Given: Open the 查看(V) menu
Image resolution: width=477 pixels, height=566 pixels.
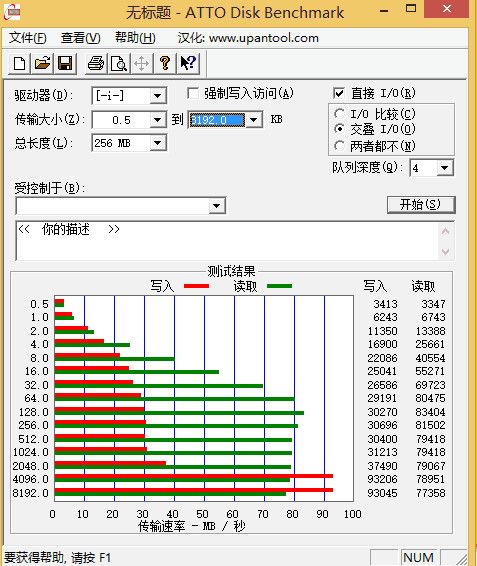Looking at the screenshot, I should pyautogui.click(x=81, y=38).
